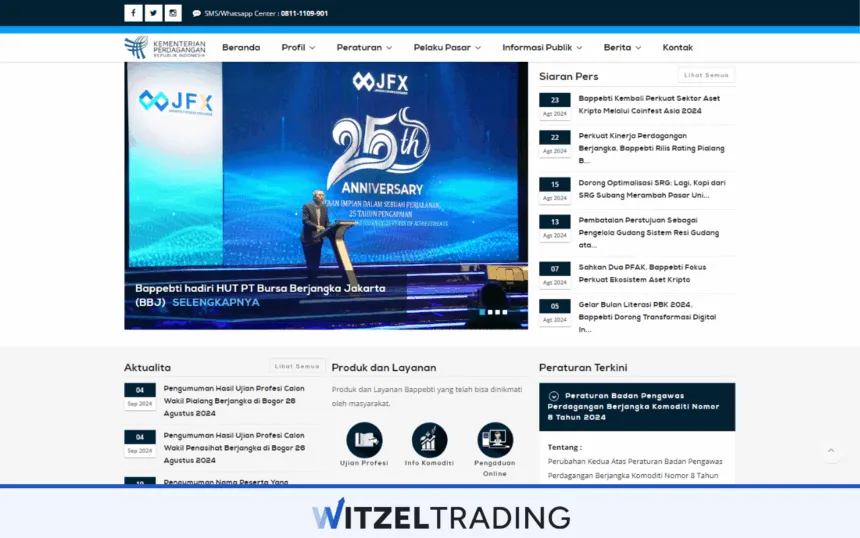Select the first slider dot indicator
This screenshot has height=538, width=860.
pyautogui.click(x=482, y=312)
